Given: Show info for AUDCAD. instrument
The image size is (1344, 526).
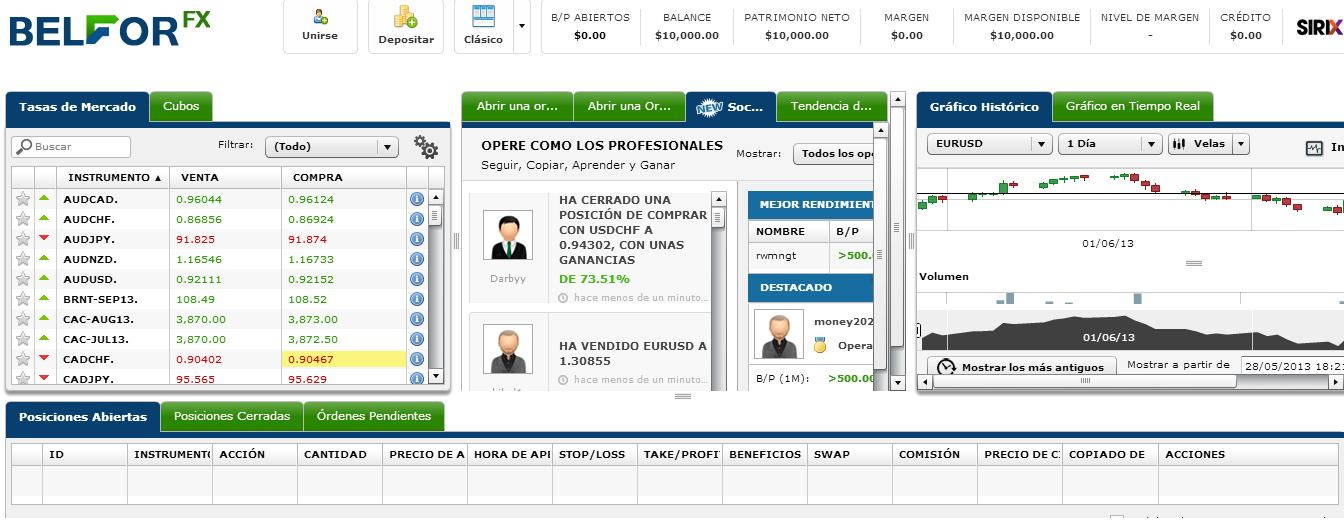Looking at the screenshot, I should point(417,199).
